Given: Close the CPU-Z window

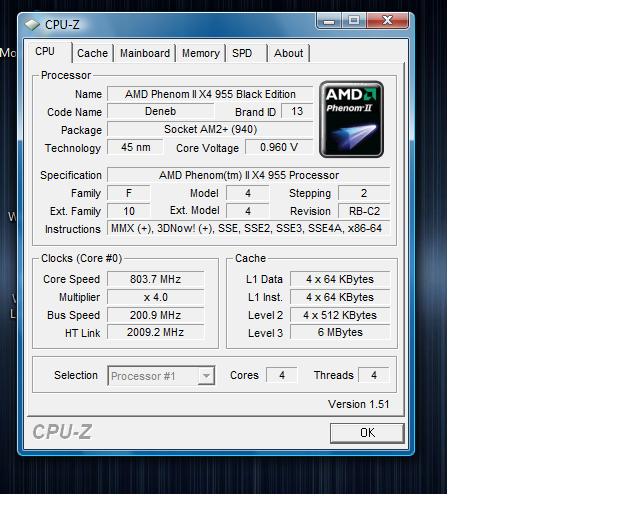Looking at the screenshot, I should click(387, 21).
